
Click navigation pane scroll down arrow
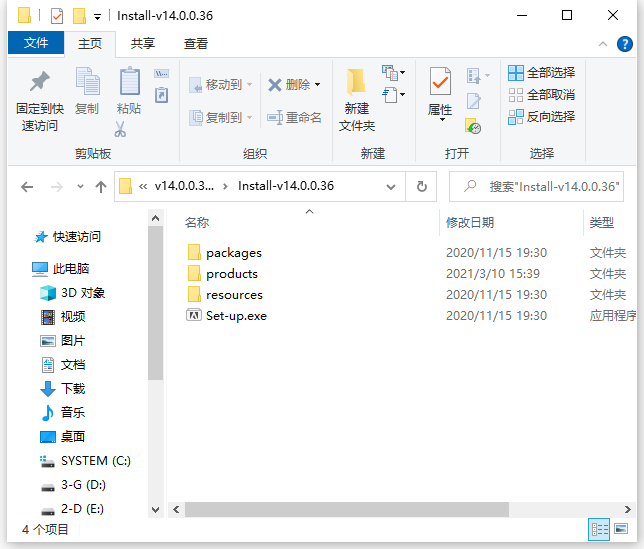click(155, 510)
